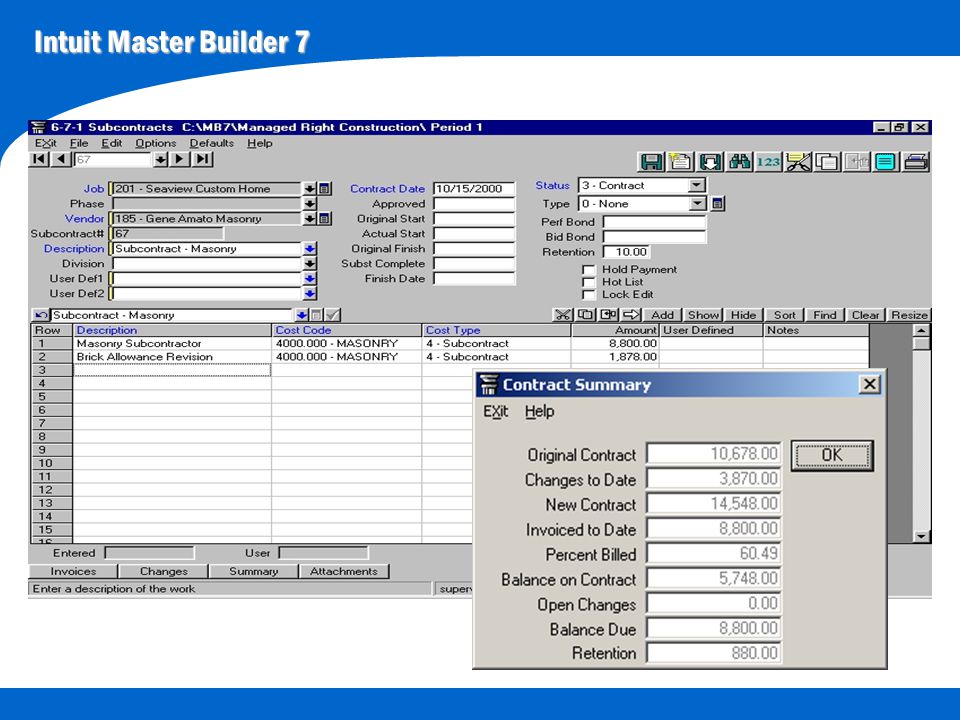The width and height of the screenshot is (960, 720).
Task: Click OK in Contract Summary dialog
Action: pos(832,456)
